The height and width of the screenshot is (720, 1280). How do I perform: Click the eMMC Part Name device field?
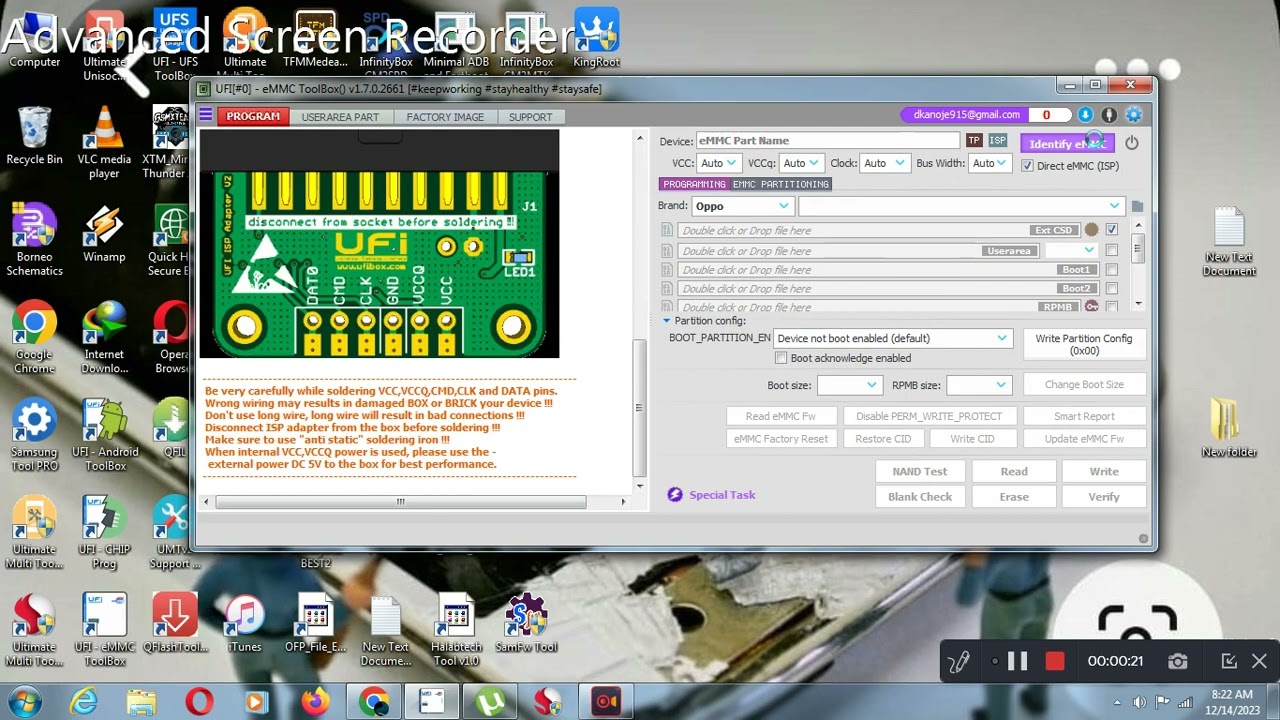point(827,141)
